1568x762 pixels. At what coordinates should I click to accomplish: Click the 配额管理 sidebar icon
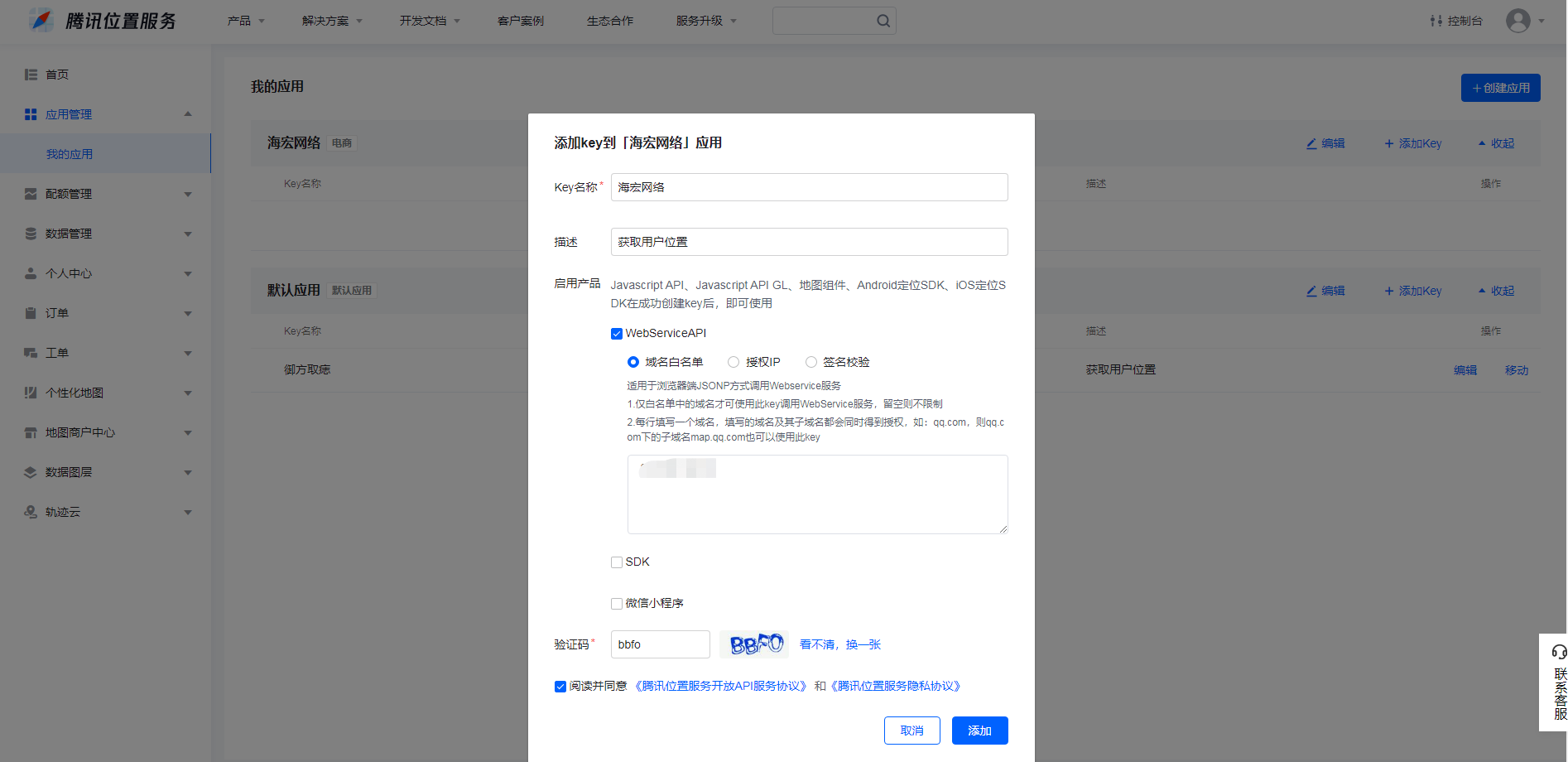[x=31, y=194]
